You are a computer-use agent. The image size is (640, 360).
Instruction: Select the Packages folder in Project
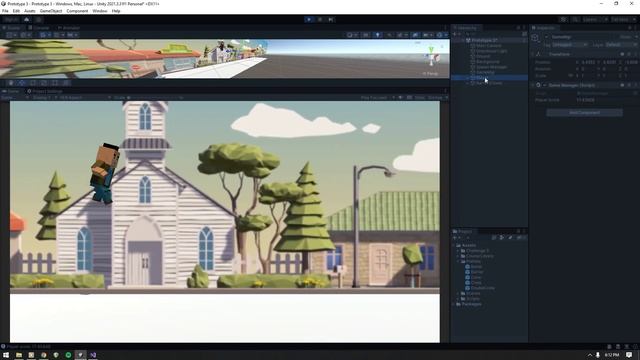471,304
